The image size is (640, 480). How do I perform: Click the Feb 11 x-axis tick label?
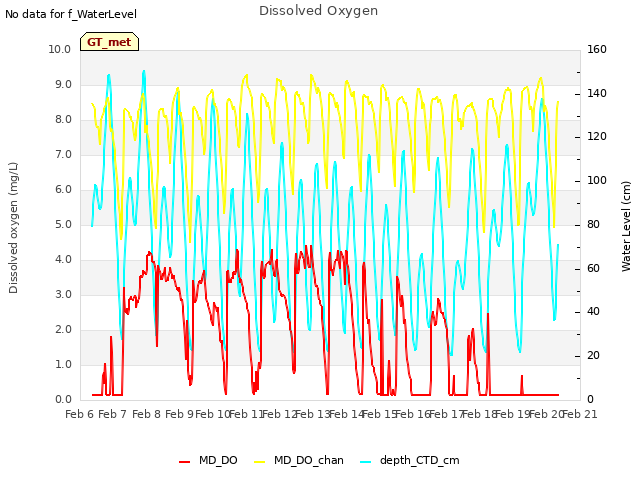[x=246, y=414]
